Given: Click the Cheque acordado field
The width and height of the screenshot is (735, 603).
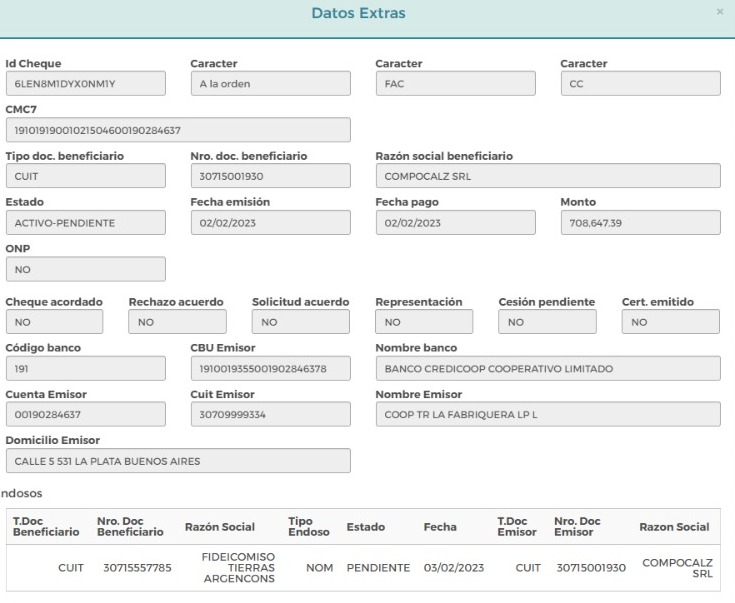Looking at the screenshot, I should coord(54,322).
